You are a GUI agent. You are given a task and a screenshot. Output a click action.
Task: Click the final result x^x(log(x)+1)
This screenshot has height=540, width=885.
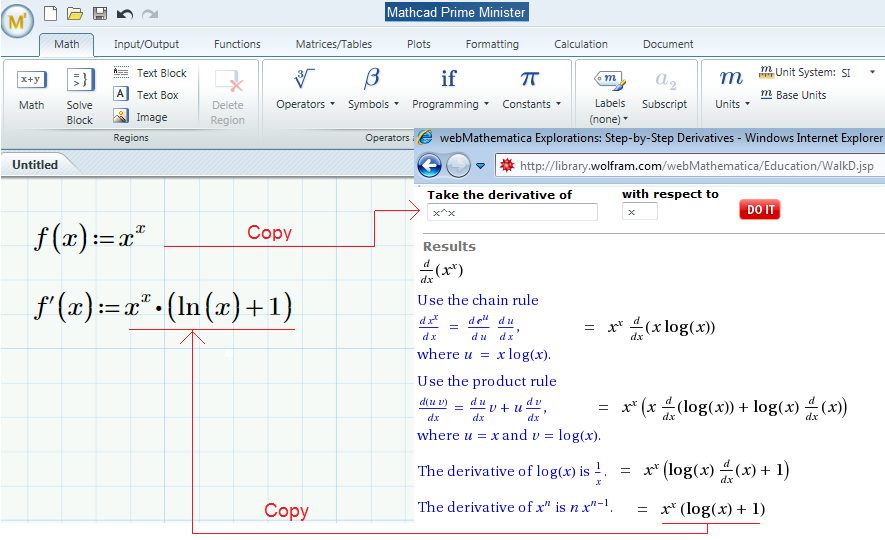pyautogui.click(x=713, y=509)
